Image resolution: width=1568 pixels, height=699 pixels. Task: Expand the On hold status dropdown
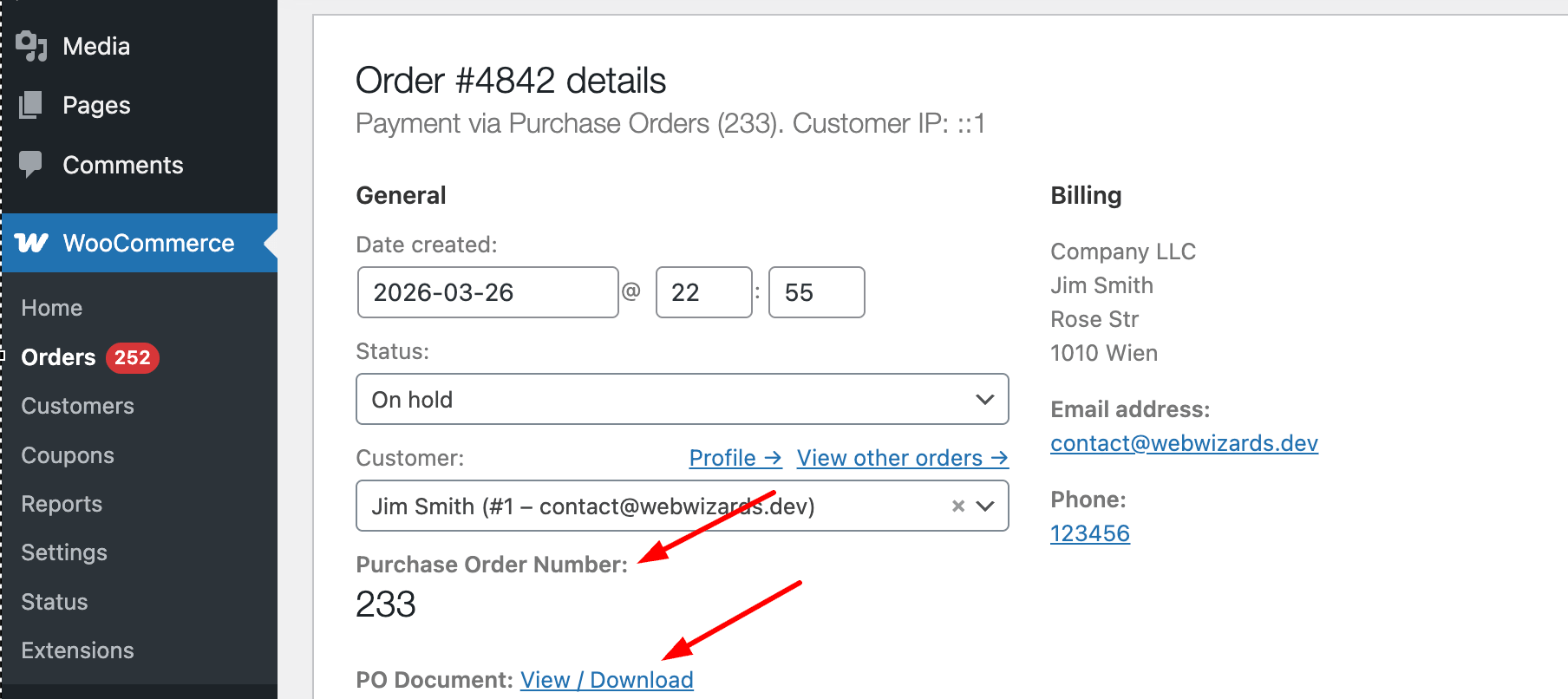coord(683,399)
